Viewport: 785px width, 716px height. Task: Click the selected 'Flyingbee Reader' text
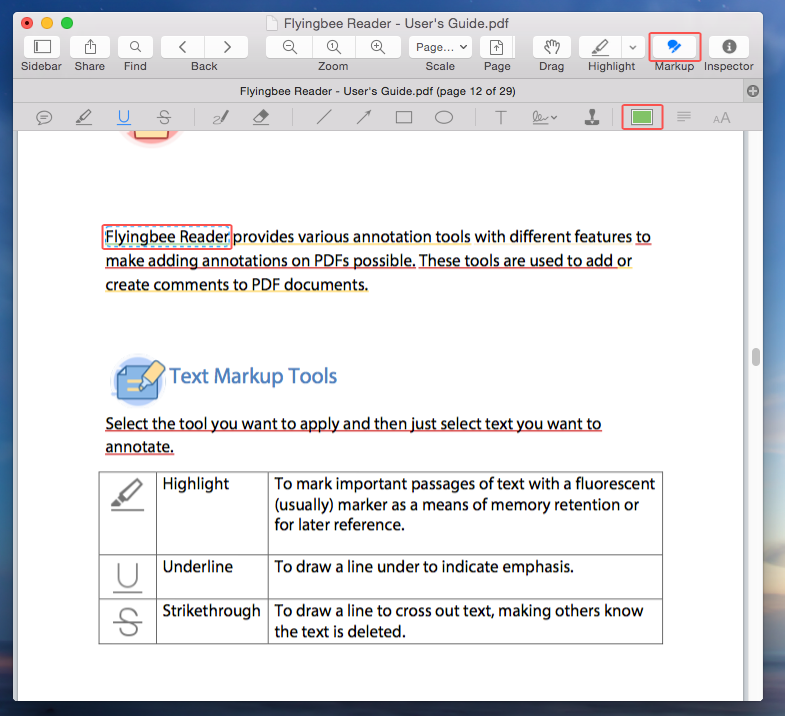(167, 237)
